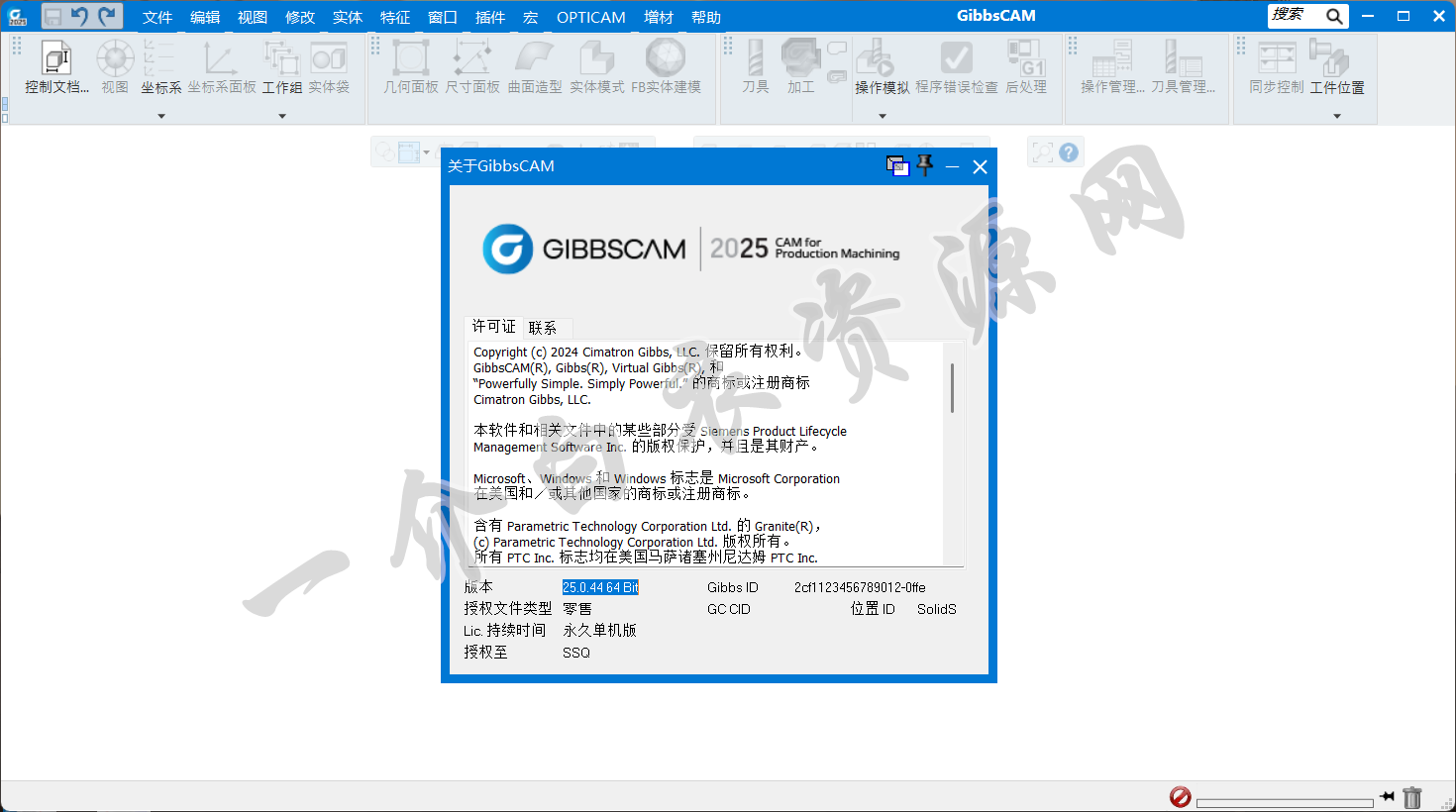Click the zoom-to-fit magnifier icon
This screenshot has height=812, width=1456.
coord(1042,152)
